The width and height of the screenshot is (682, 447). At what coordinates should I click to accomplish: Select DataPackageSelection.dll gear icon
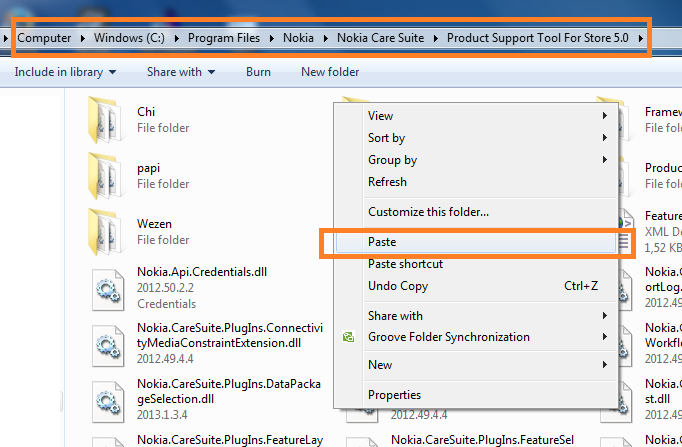coord(108,402)
